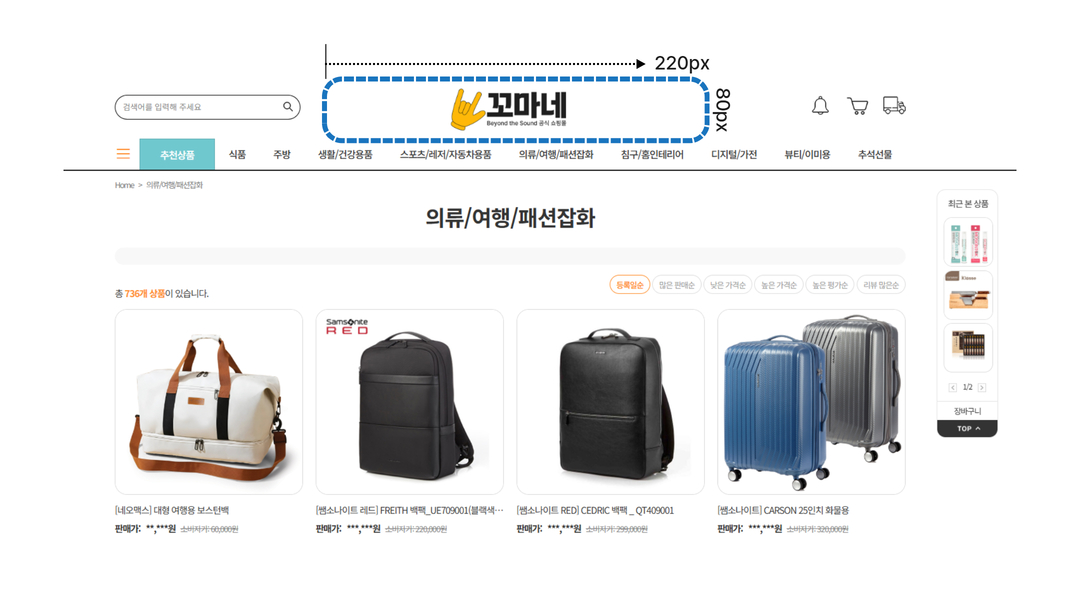Image resolution: width=1080 pixels, height=608 pixels.
Task: Go to previous recently viewed page
Action: point(953,388)
